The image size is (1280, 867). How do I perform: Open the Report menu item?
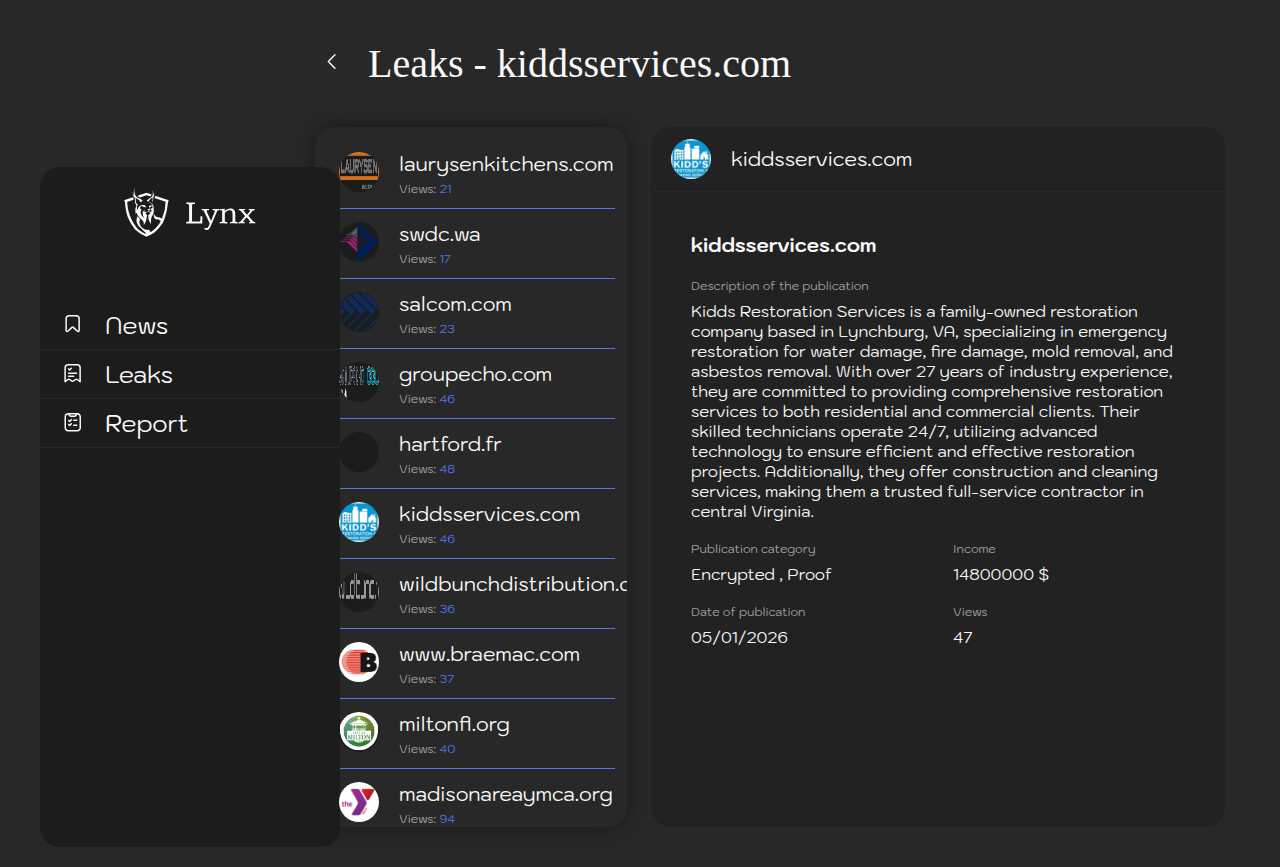pyautogui.click(x=146, y=424)
